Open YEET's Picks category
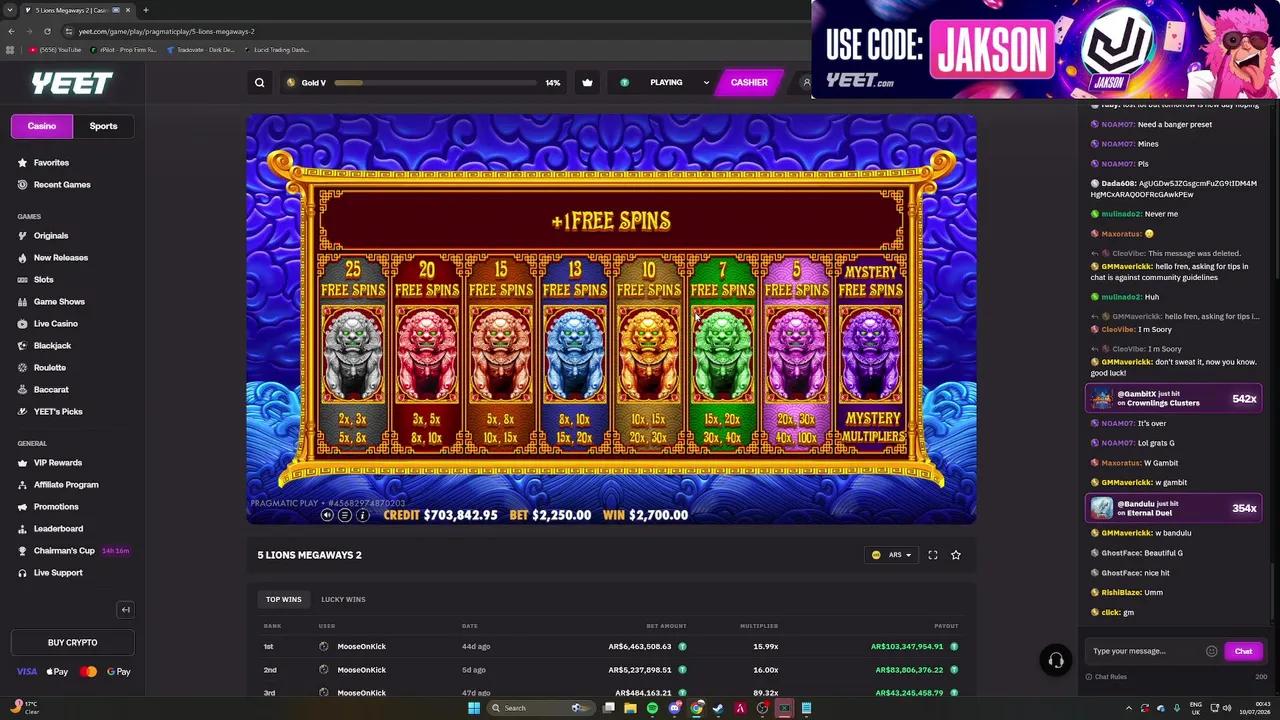Screen dimensions: 1280x720 tap(58, 411)
